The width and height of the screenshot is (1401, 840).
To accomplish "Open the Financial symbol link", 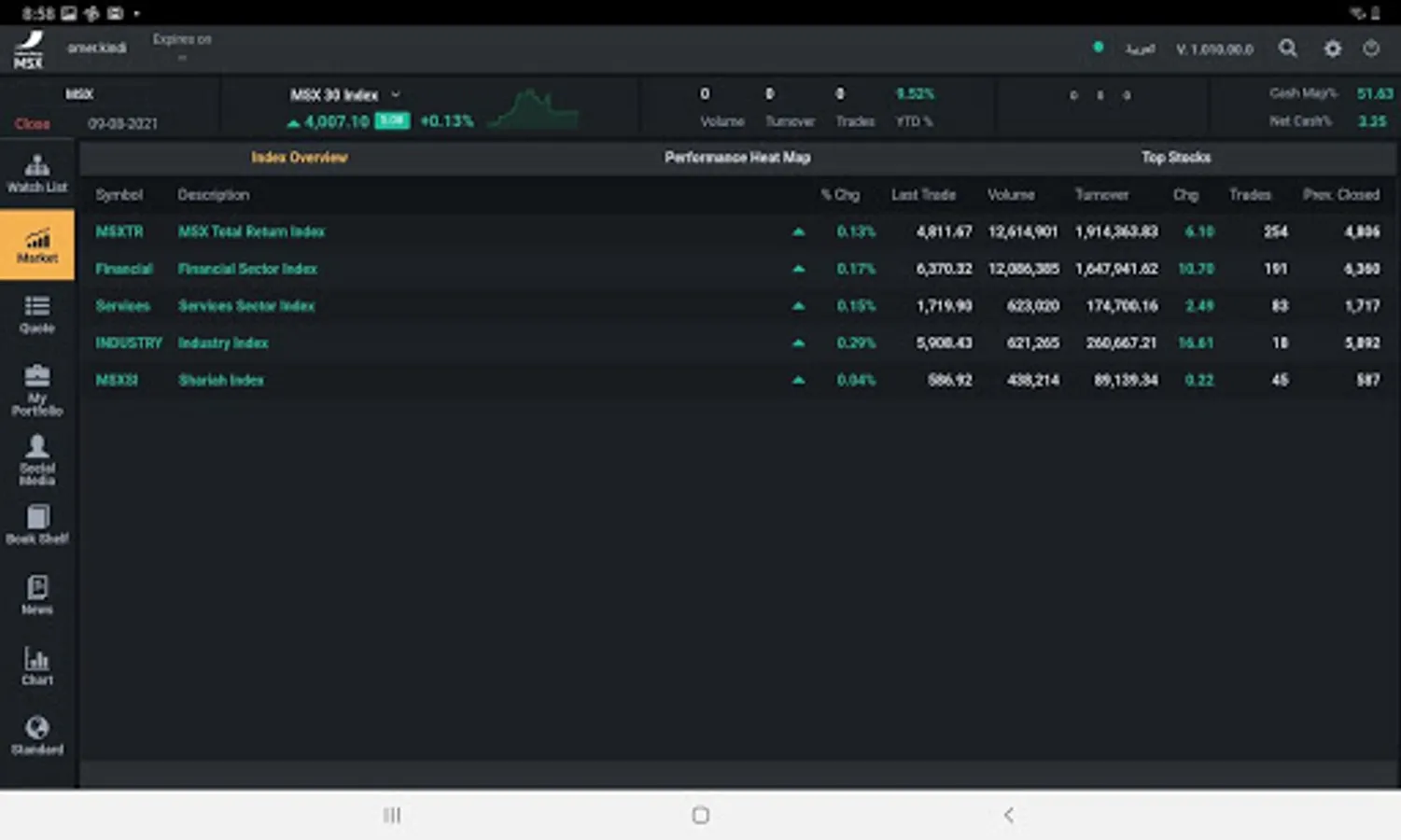I will tap(124, 269).
